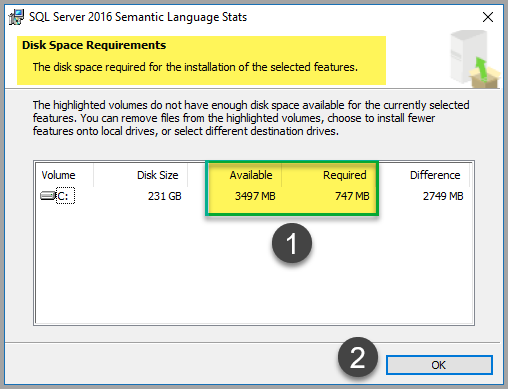Screen dimensions: 508x389
Task: Select the C: volume row label
Action: (x=65, y=196)
